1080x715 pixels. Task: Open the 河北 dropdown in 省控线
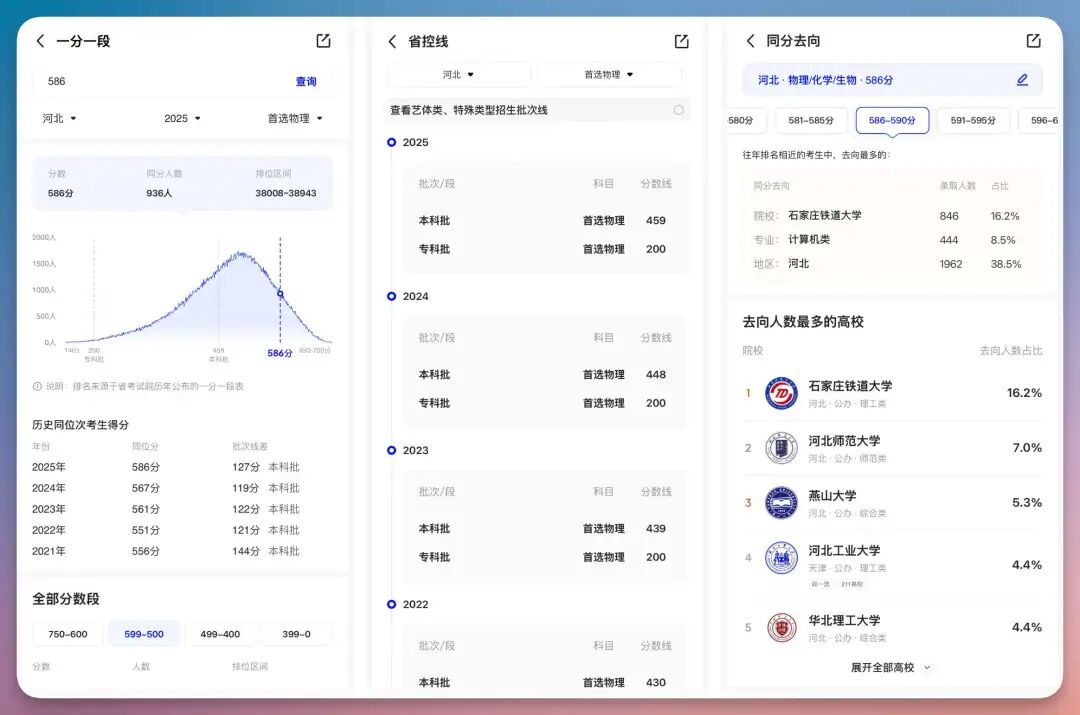click(x=458, y=74)
